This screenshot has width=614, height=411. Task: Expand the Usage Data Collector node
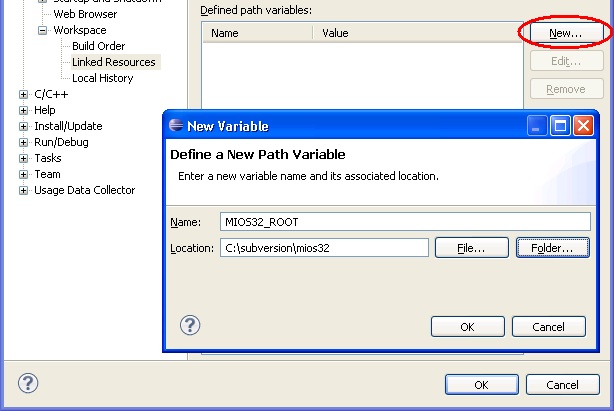click(x=24, y=190)
